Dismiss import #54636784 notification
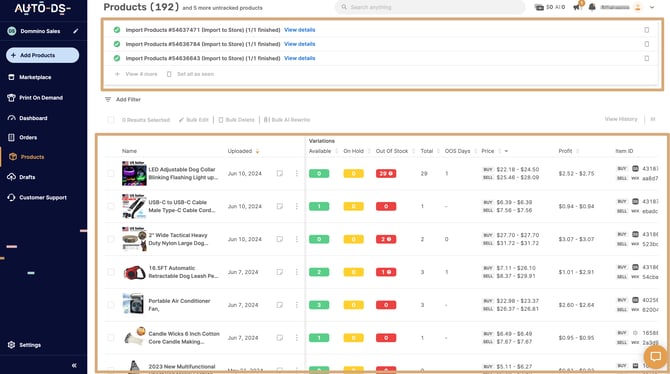 (x=646, y=44)
